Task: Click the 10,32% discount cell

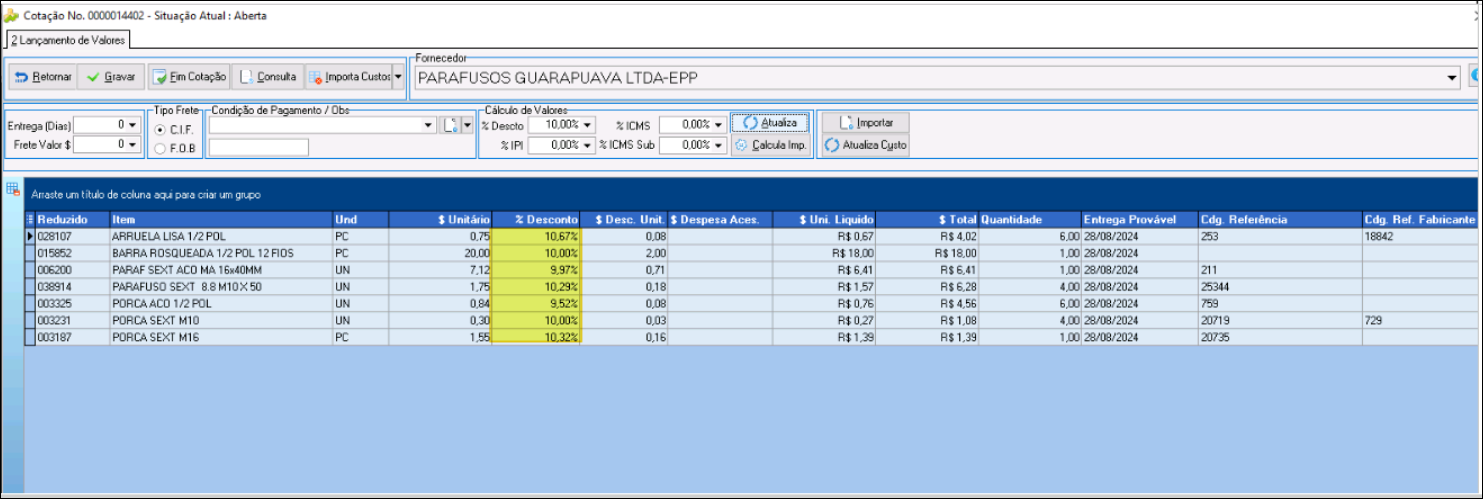Action: [x=536, y=338]
